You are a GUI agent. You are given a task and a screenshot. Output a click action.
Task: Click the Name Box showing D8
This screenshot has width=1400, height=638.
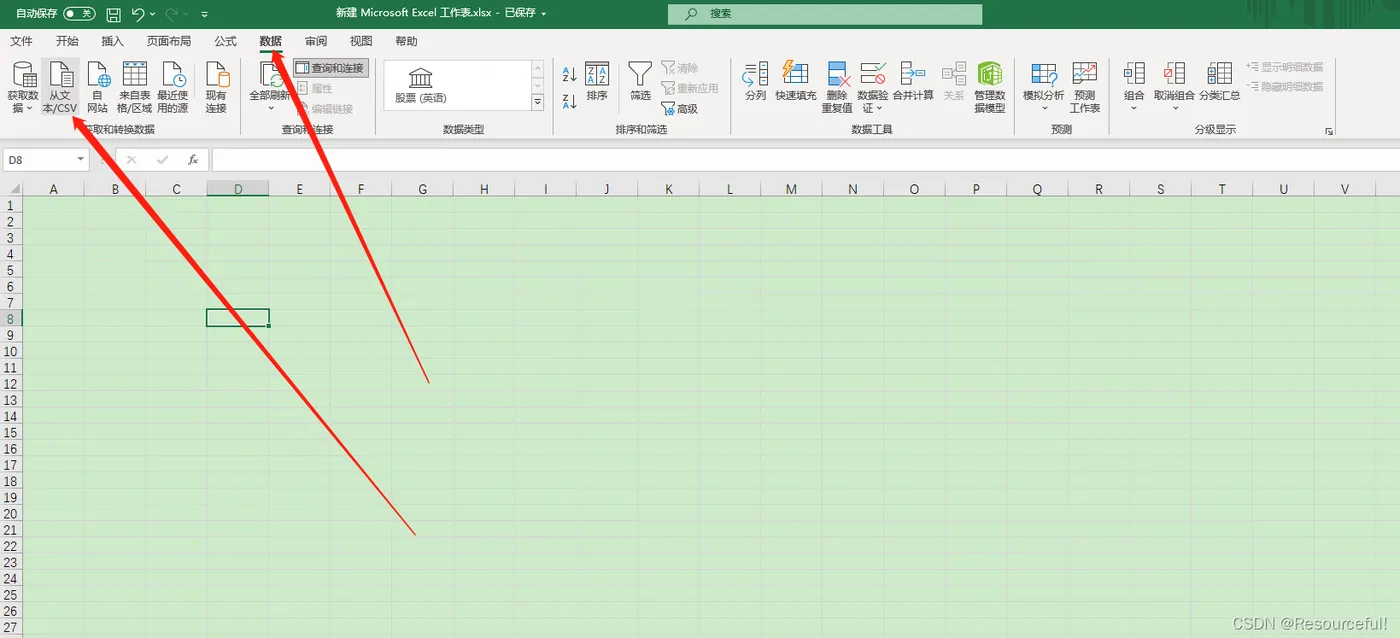coord(40,160)
